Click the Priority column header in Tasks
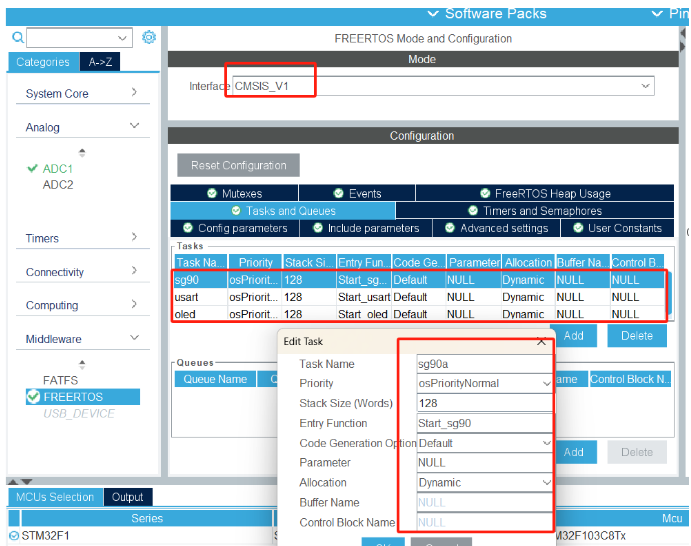This screenshot has height=546, width=691. [255, 262]
